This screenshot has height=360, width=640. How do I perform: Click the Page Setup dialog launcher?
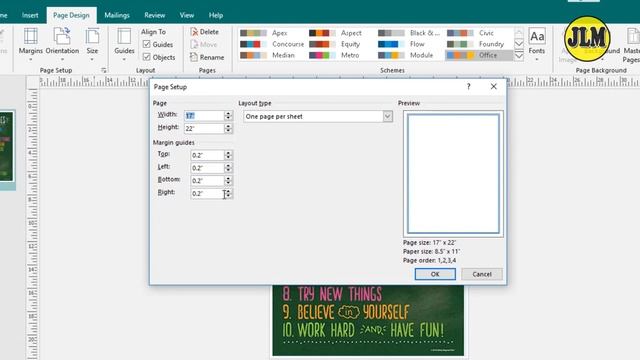pos(104,70)
